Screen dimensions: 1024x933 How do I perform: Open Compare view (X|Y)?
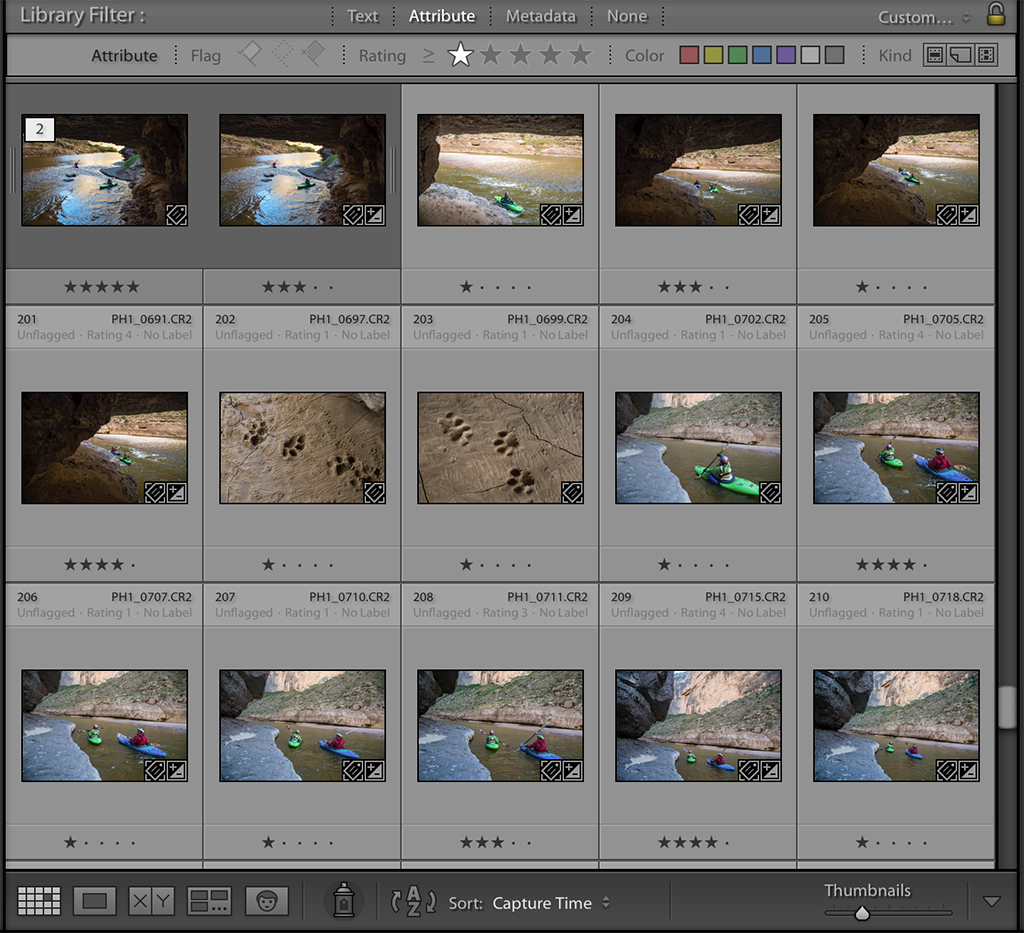point(151,901)
